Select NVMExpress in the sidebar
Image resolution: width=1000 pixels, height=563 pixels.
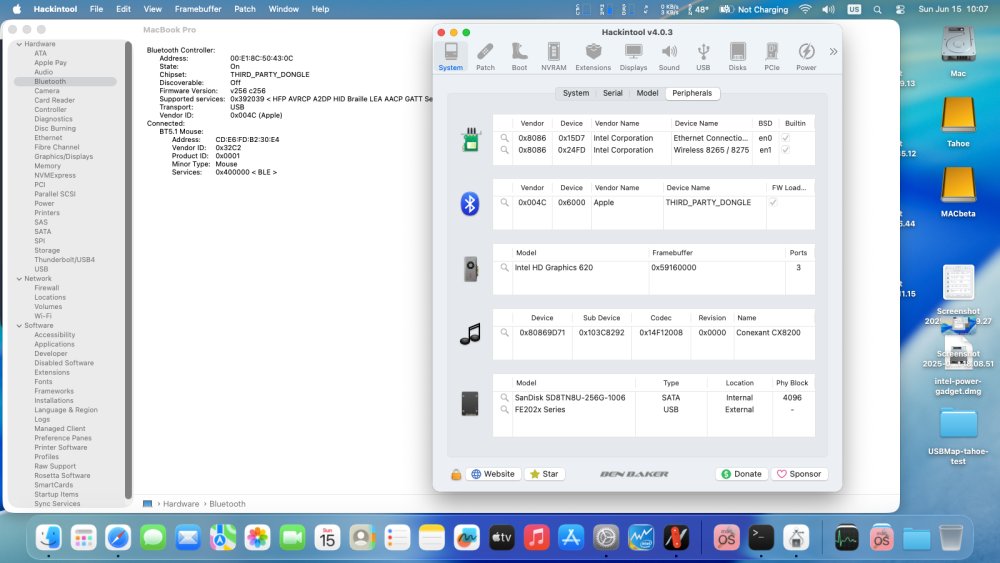55,175
